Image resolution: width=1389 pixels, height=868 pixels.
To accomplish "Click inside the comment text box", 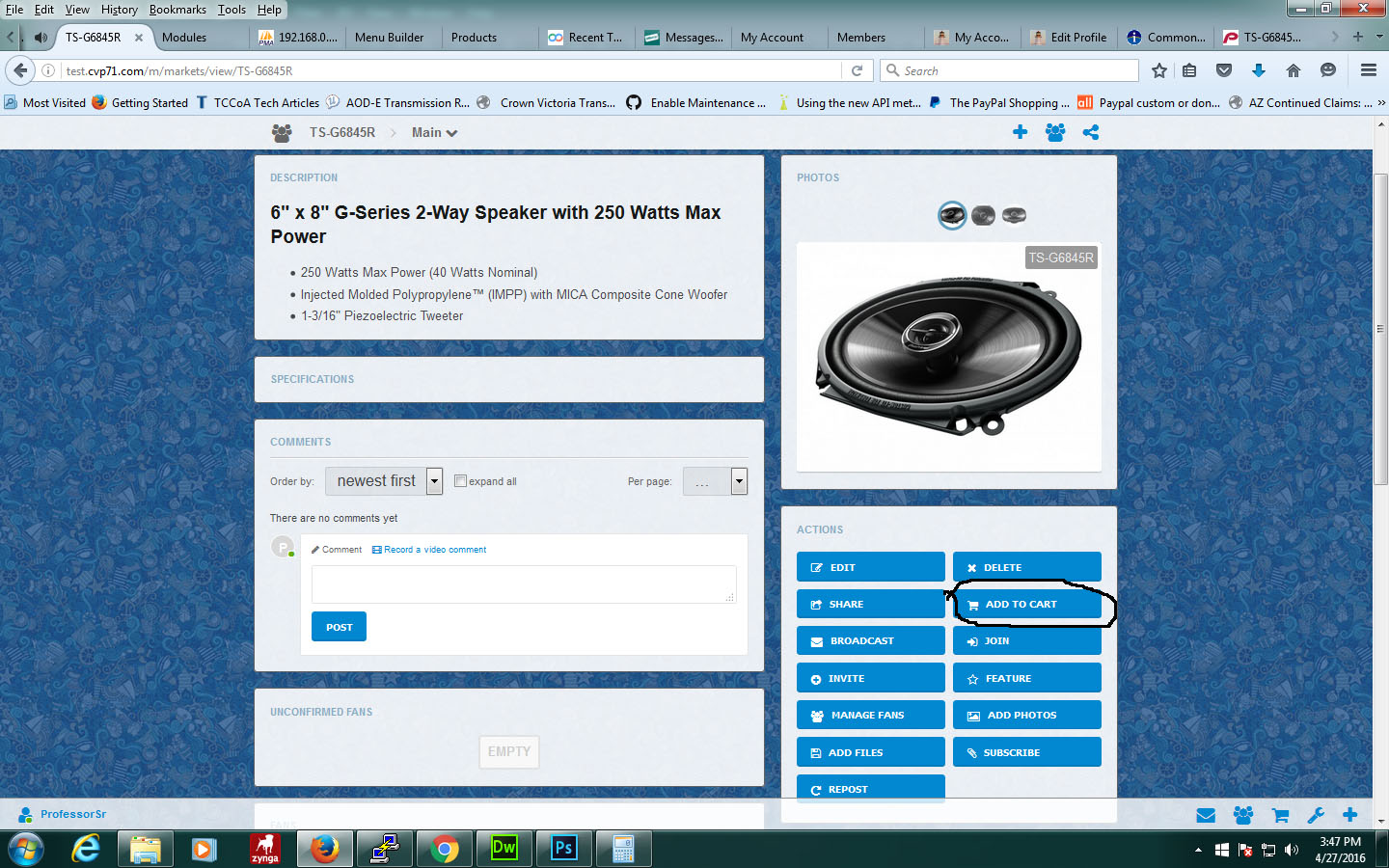I will click(x=524, y=584).
